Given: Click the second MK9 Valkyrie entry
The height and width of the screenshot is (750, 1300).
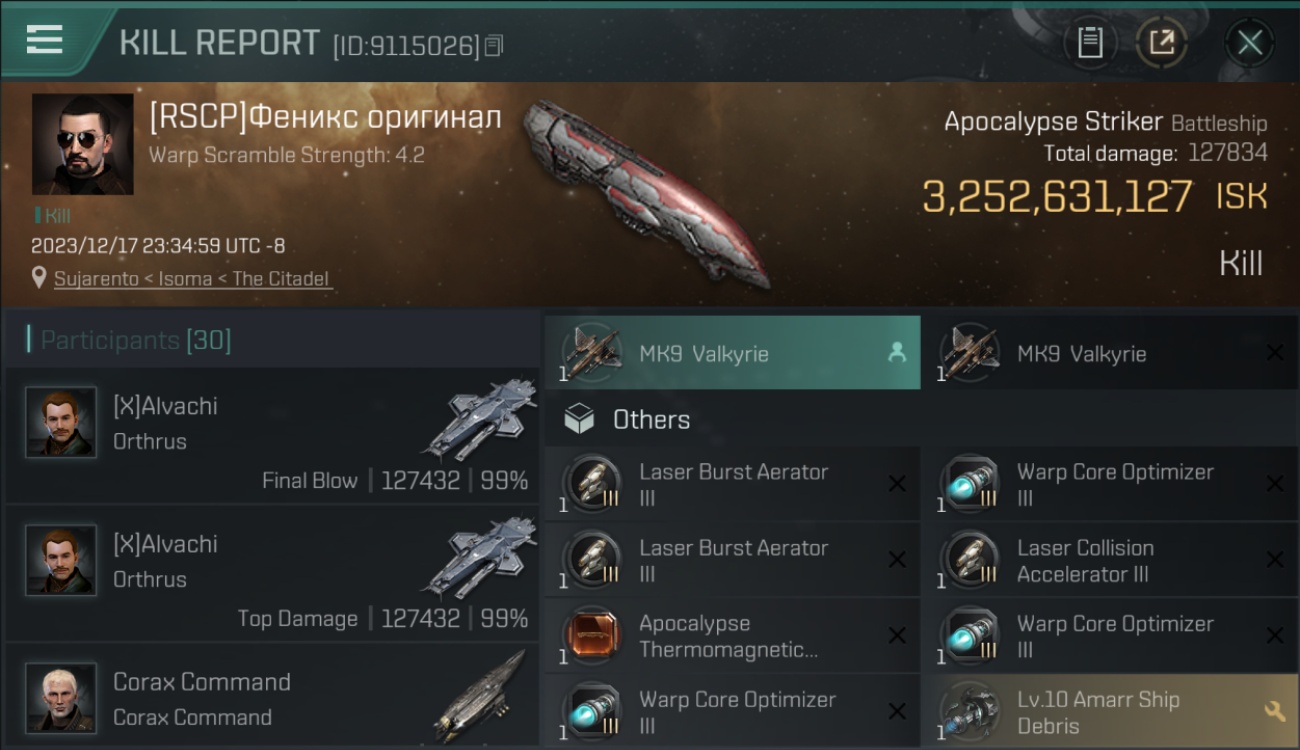Looking at the screenshot, I should [1110, 353].
